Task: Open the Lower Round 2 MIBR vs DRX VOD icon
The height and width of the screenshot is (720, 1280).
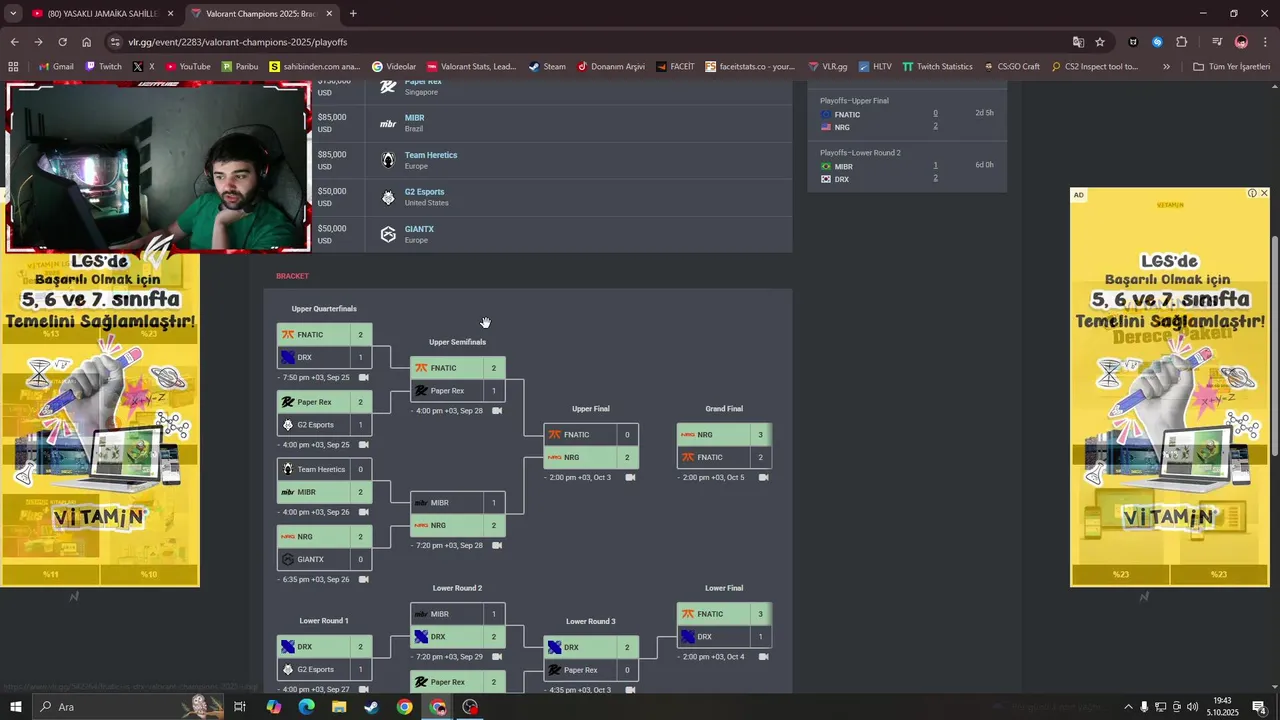Action: [x=497, y=657]
